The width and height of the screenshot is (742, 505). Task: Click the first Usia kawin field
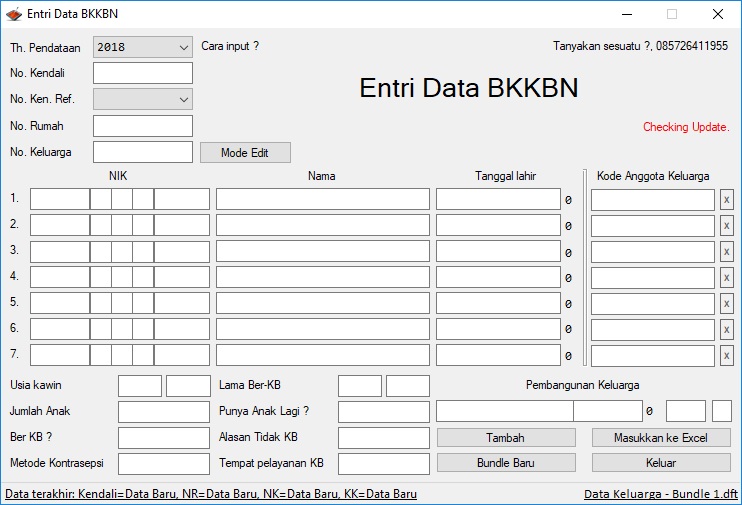pyautogui.click(x=140, y=386)
